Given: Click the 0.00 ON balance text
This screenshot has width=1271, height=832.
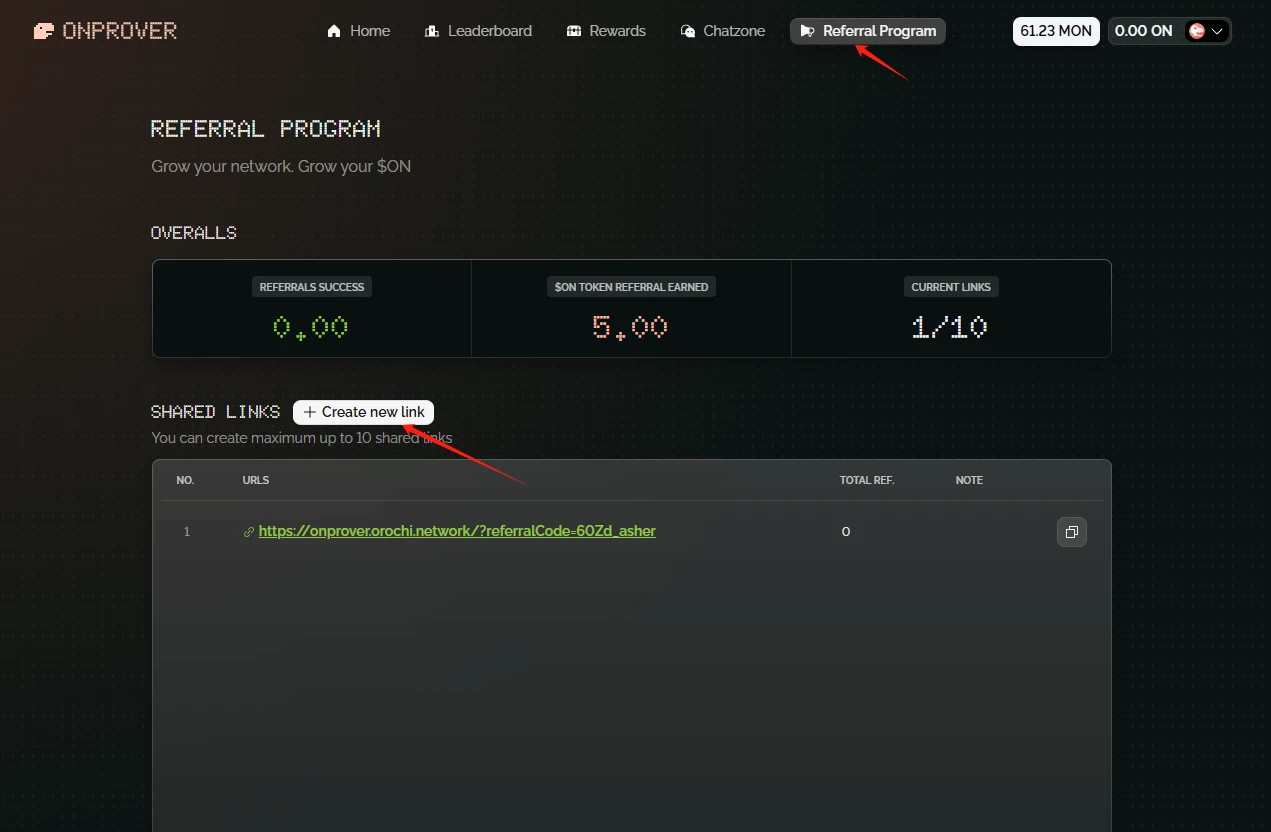Looking at the screenshot, I should point(1143,31).
